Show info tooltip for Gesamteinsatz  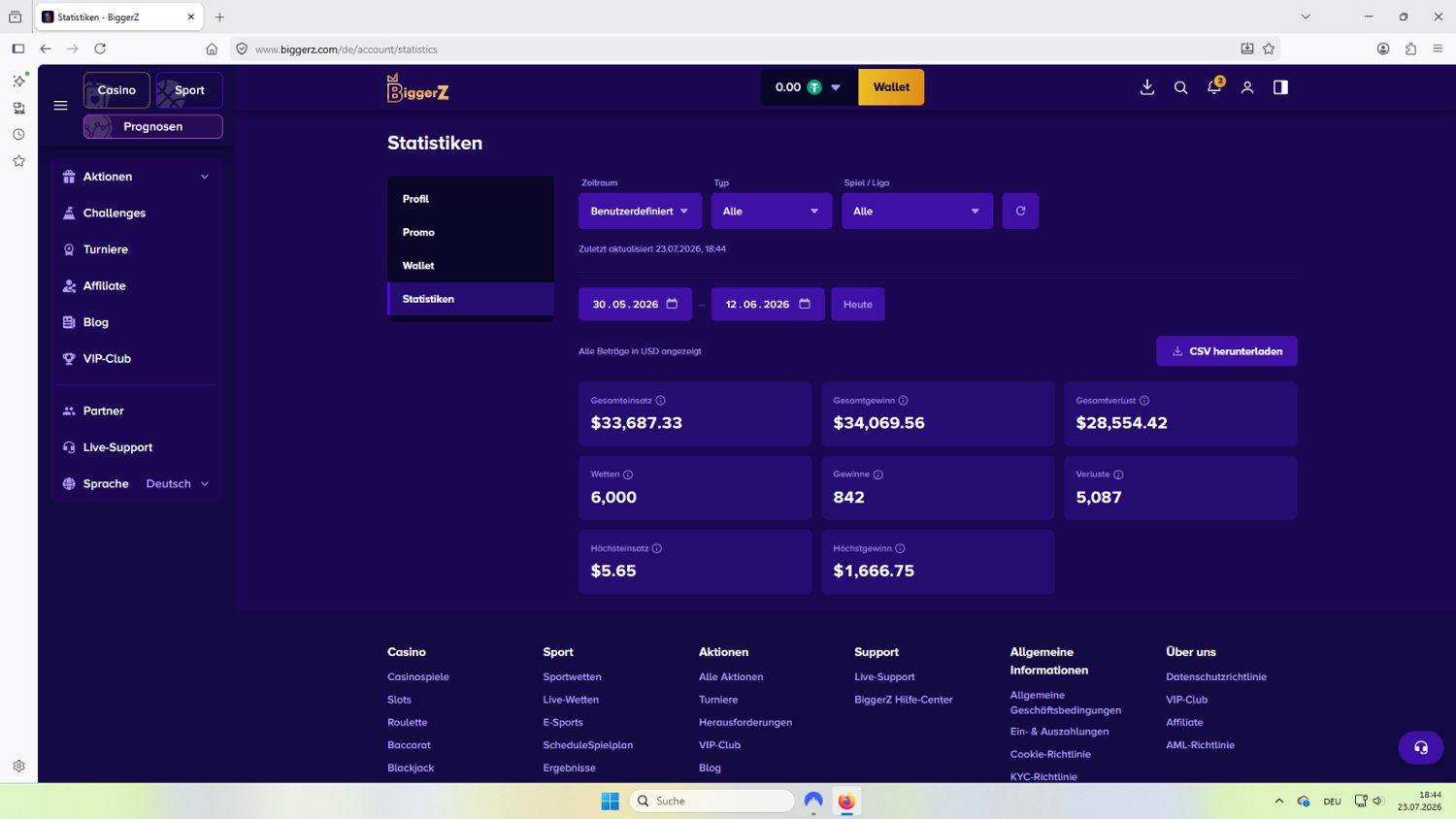[x=660, y=401]
